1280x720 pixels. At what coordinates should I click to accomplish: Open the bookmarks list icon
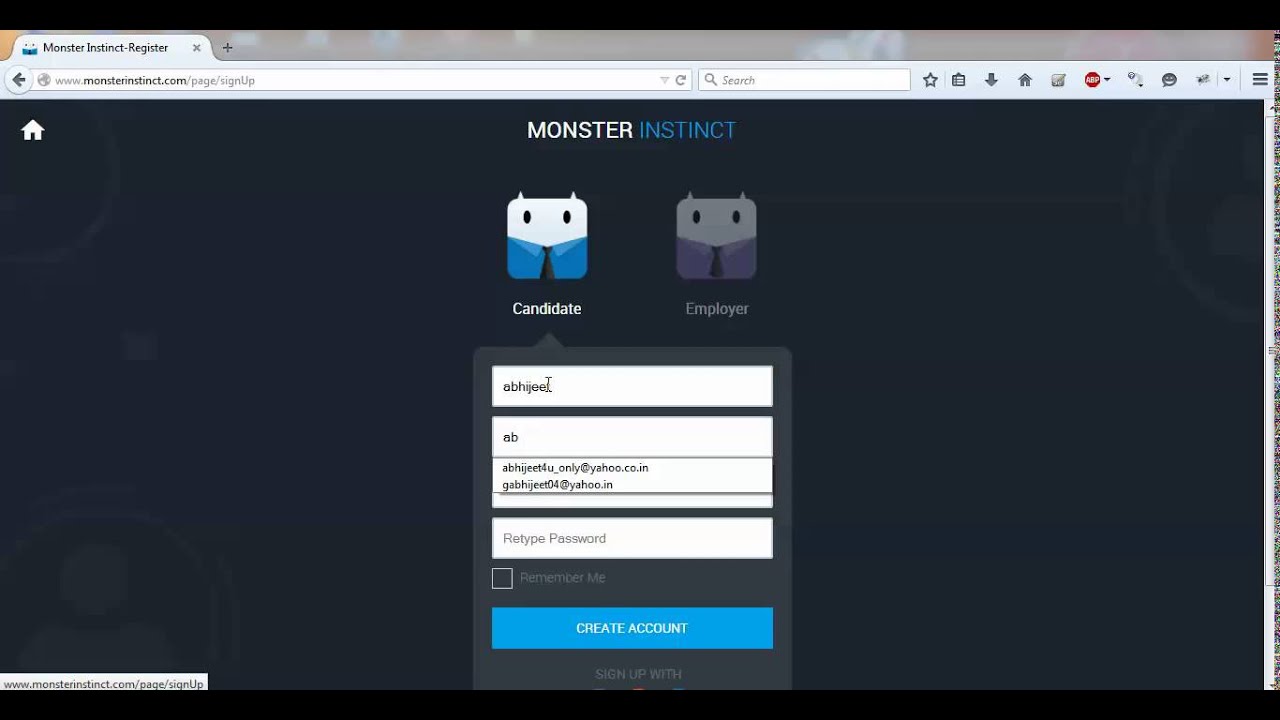[959, 80]
